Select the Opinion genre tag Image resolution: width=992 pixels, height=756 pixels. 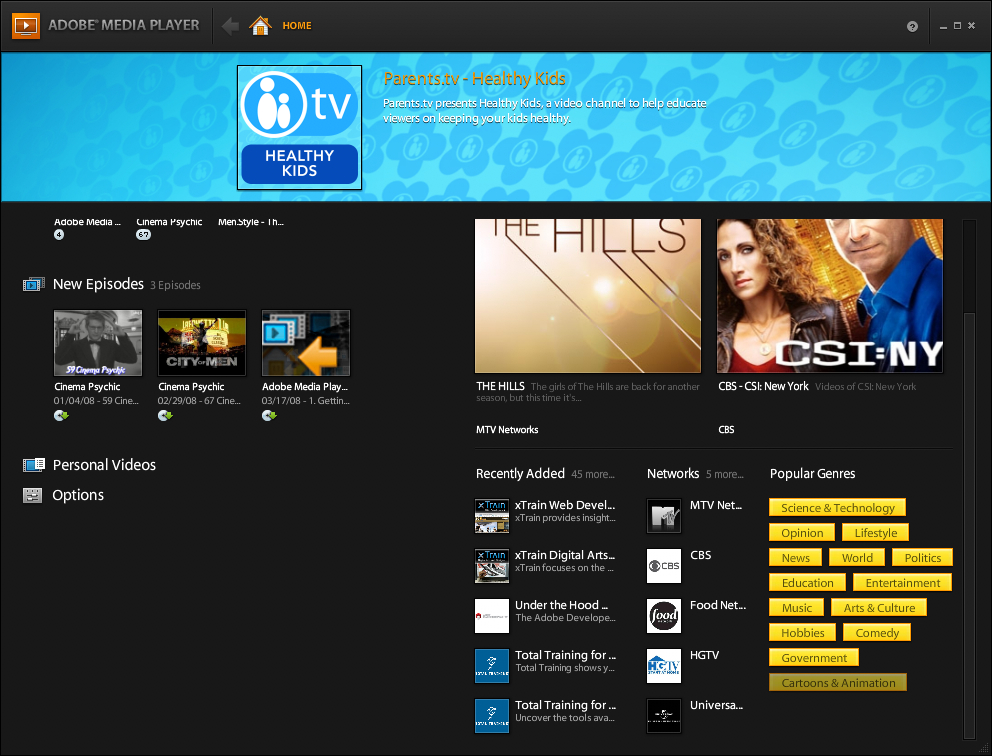click(802, 533)
